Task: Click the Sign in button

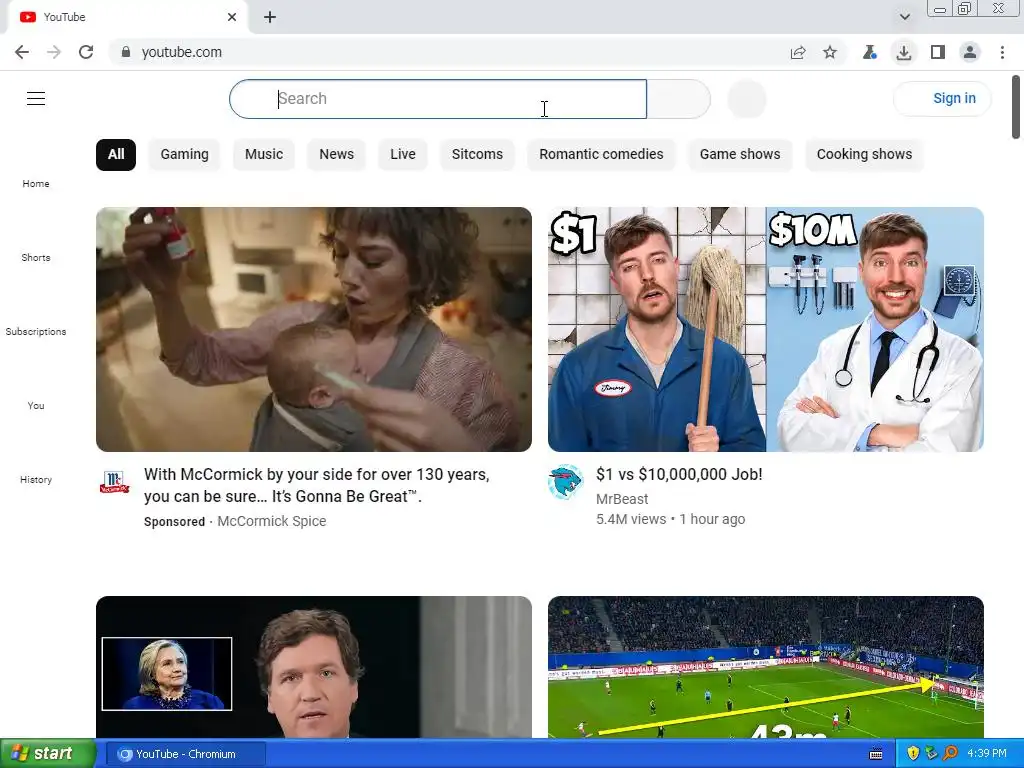Action: 942,99
